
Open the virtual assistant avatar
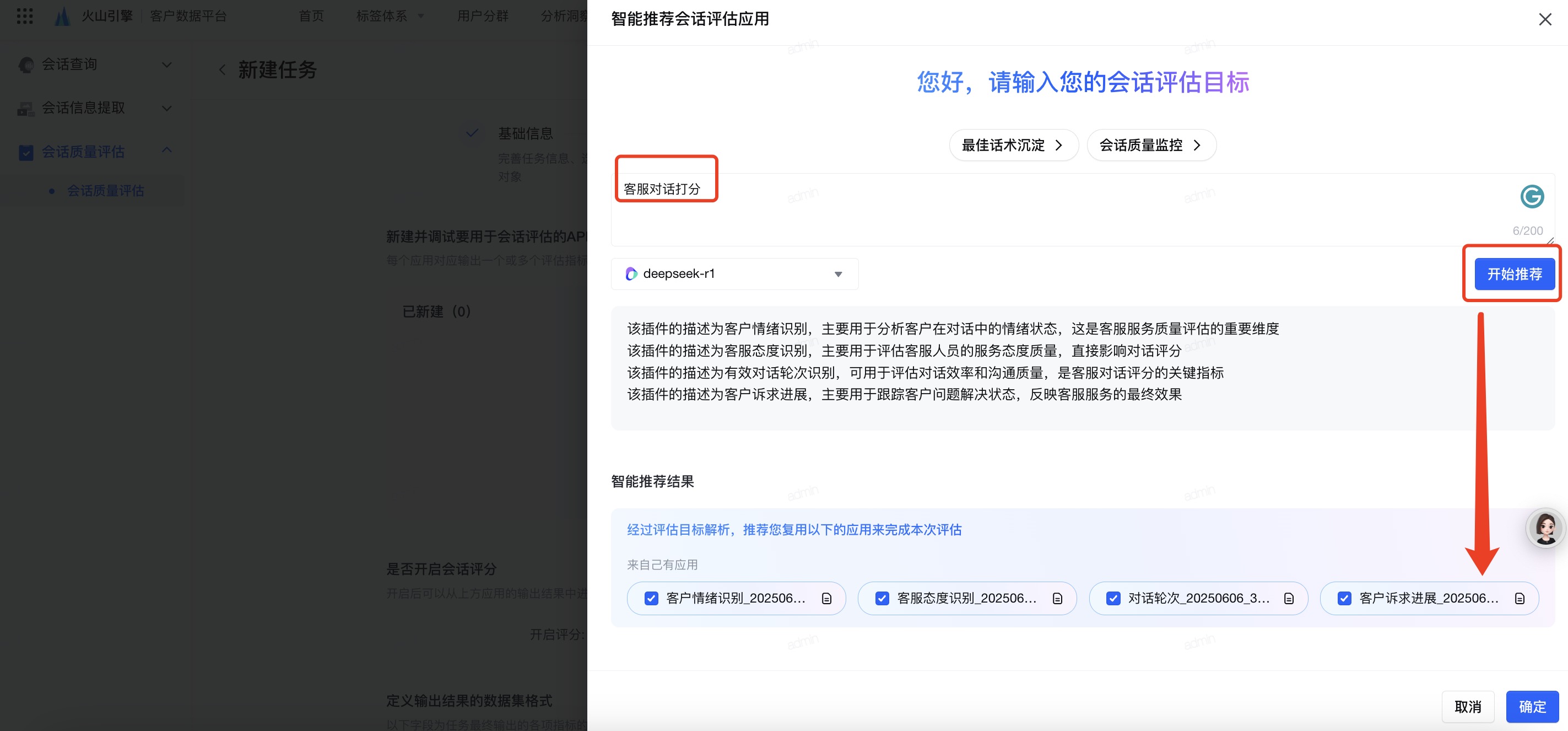pos(1545,528)
